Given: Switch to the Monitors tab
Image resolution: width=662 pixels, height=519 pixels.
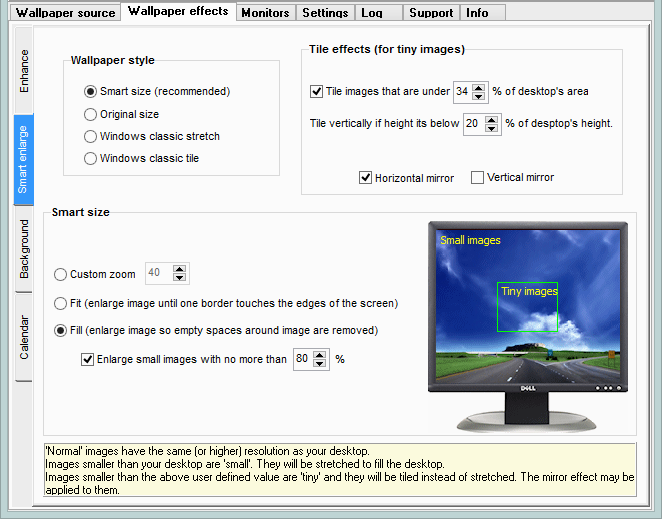Looking at the screenshot, I should (x=265, y=13).
